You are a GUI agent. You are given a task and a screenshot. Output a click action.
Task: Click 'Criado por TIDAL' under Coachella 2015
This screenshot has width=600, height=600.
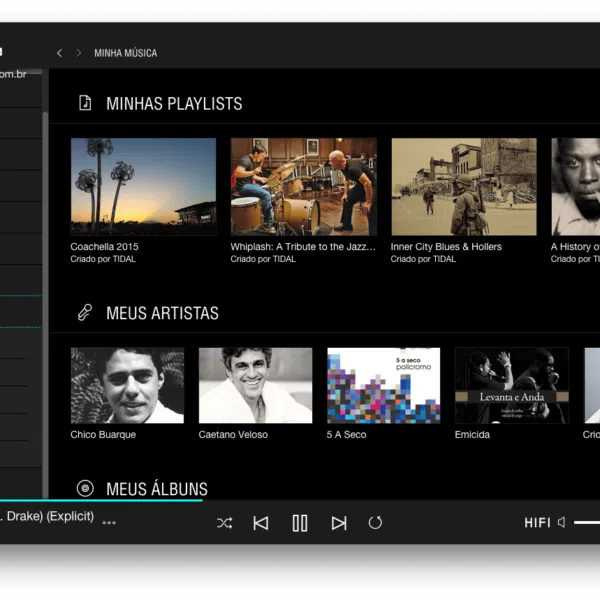tap(103, 259)
